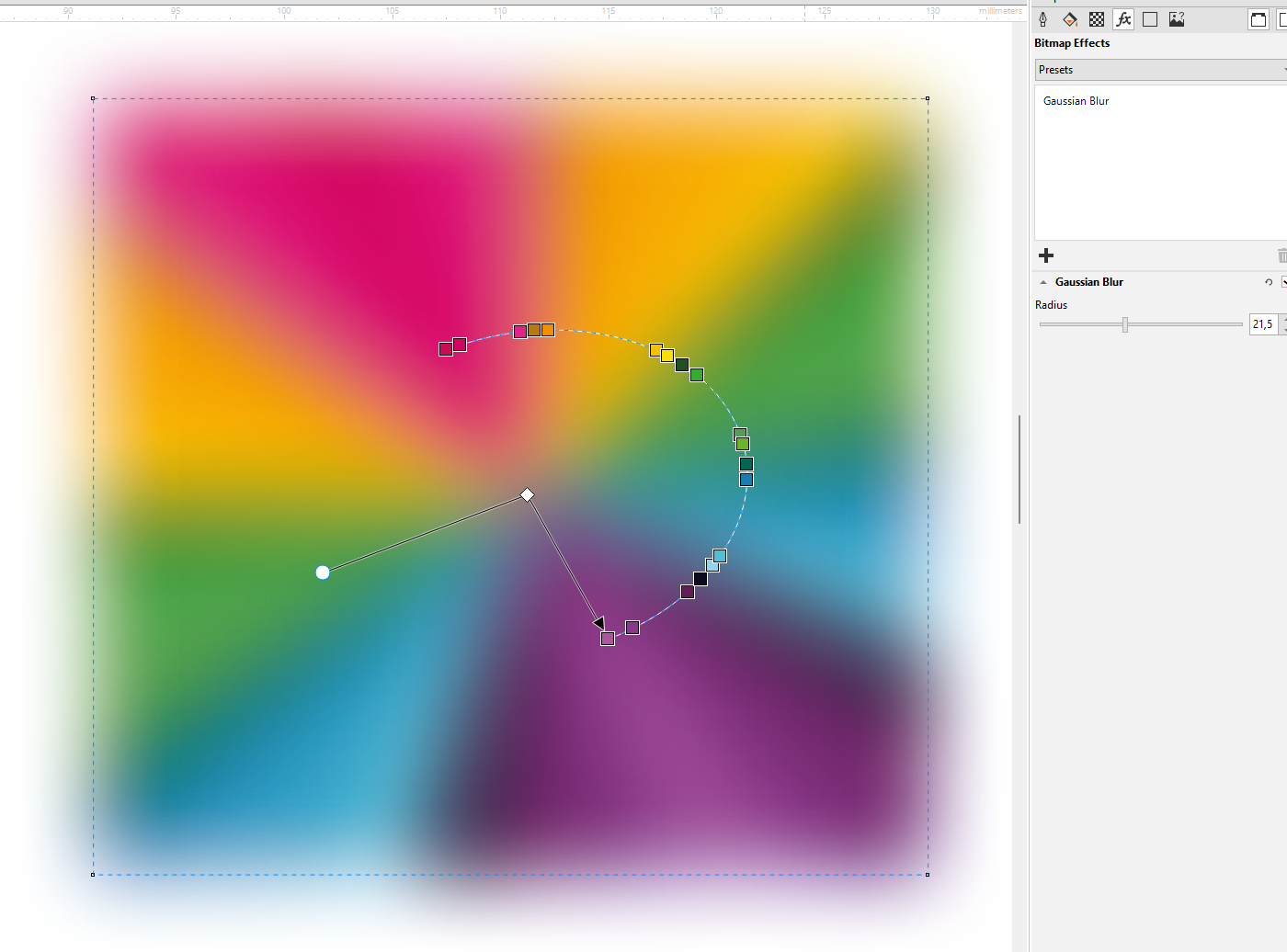Open the Transparency checkerboard tab
This screenshot has height=952, width=1287.
pyautogui.click(x=1097, y=19)
